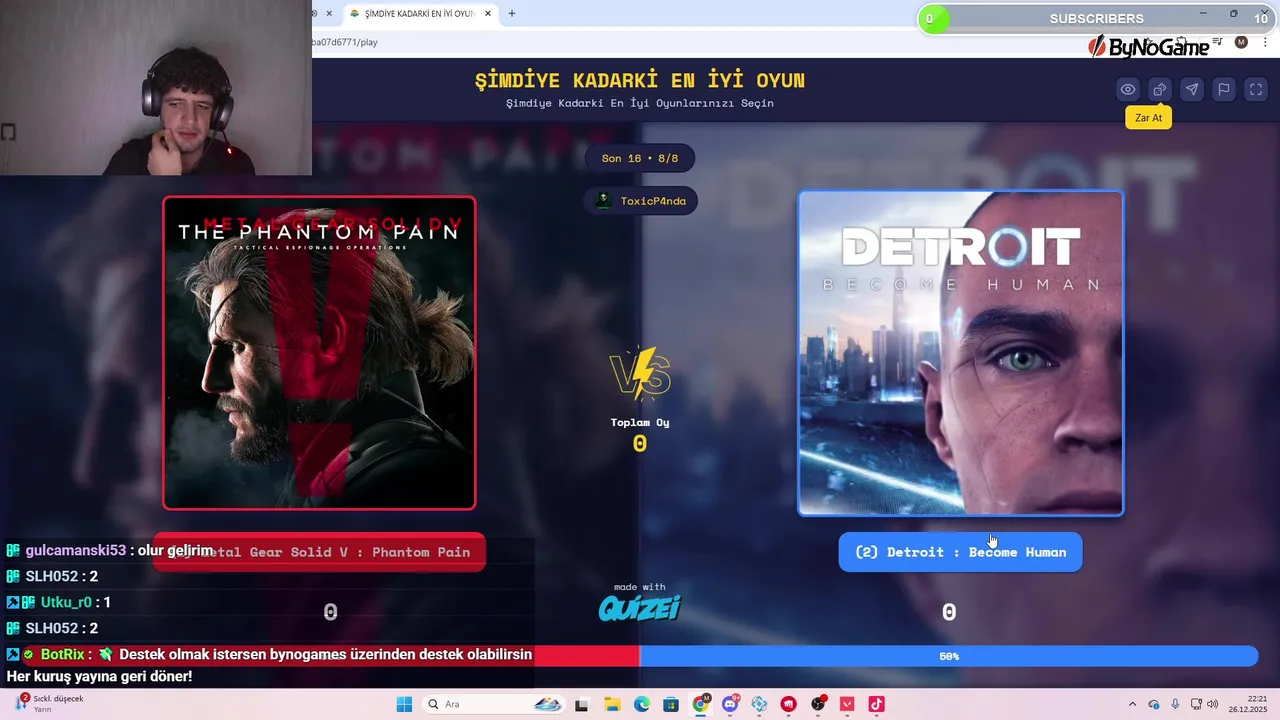Toggle fullscreen mode icon
This screenshot has width=1280, height=720.
(x=1256, y=90)
